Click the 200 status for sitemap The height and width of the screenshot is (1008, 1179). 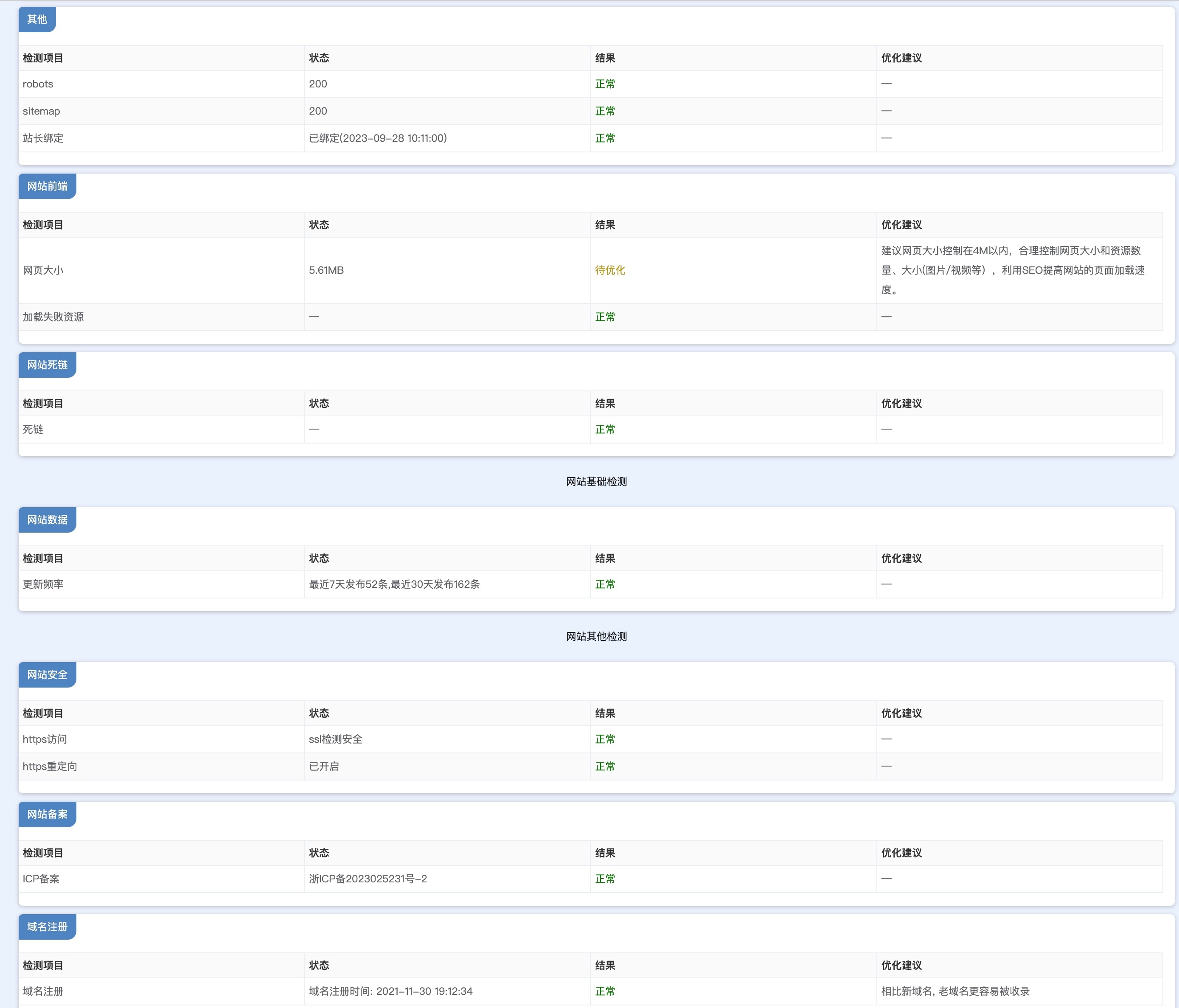point(318,111)
